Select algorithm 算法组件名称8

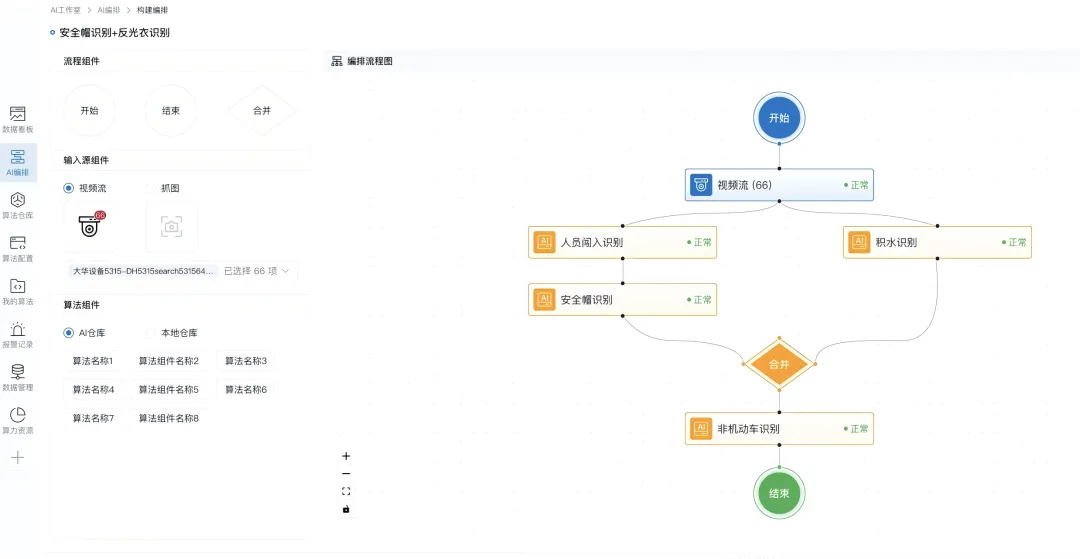[169, 418]
